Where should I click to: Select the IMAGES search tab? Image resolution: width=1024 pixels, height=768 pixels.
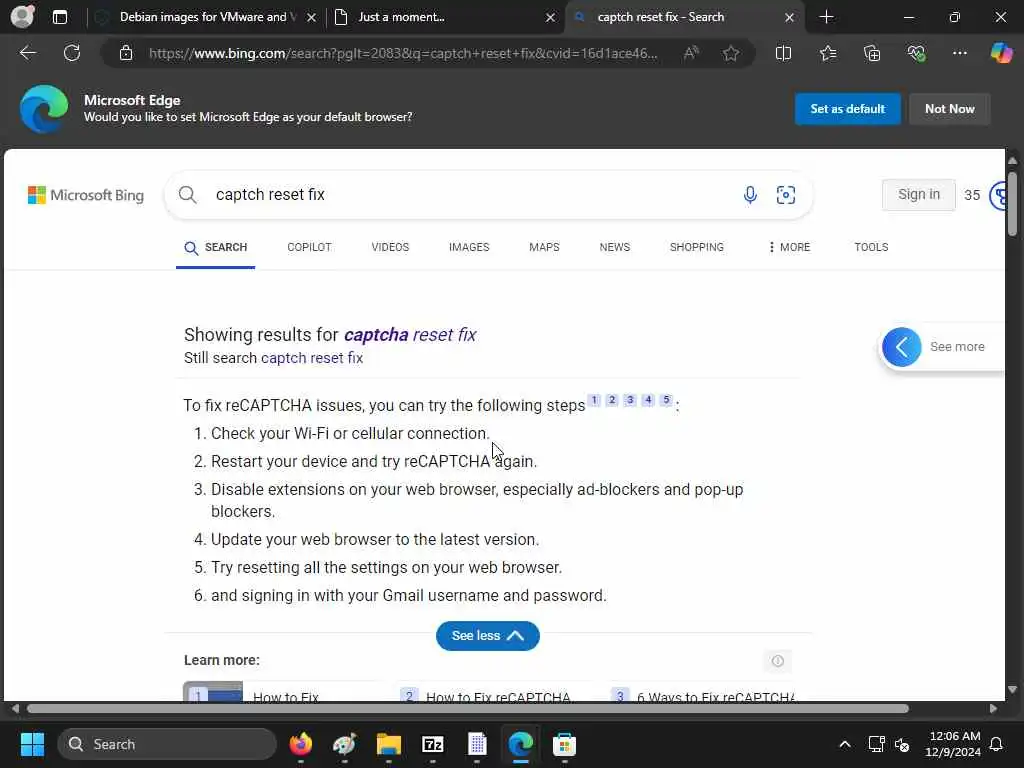(x=469, y=247)
